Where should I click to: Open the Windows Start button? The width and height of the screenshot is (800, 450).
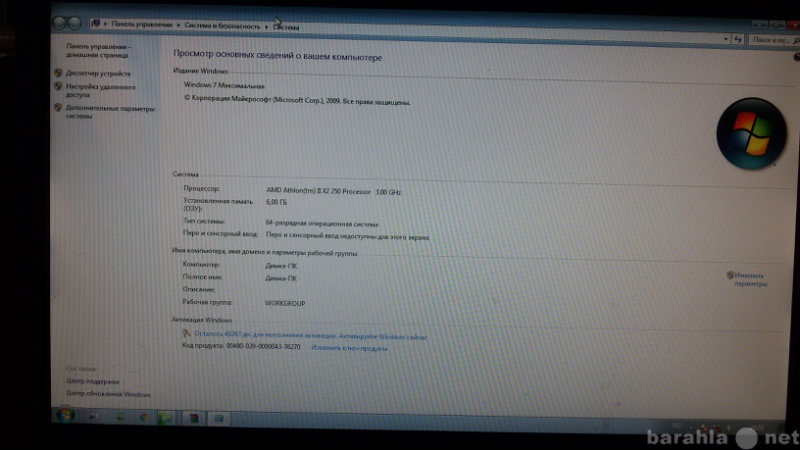(65, 415)
